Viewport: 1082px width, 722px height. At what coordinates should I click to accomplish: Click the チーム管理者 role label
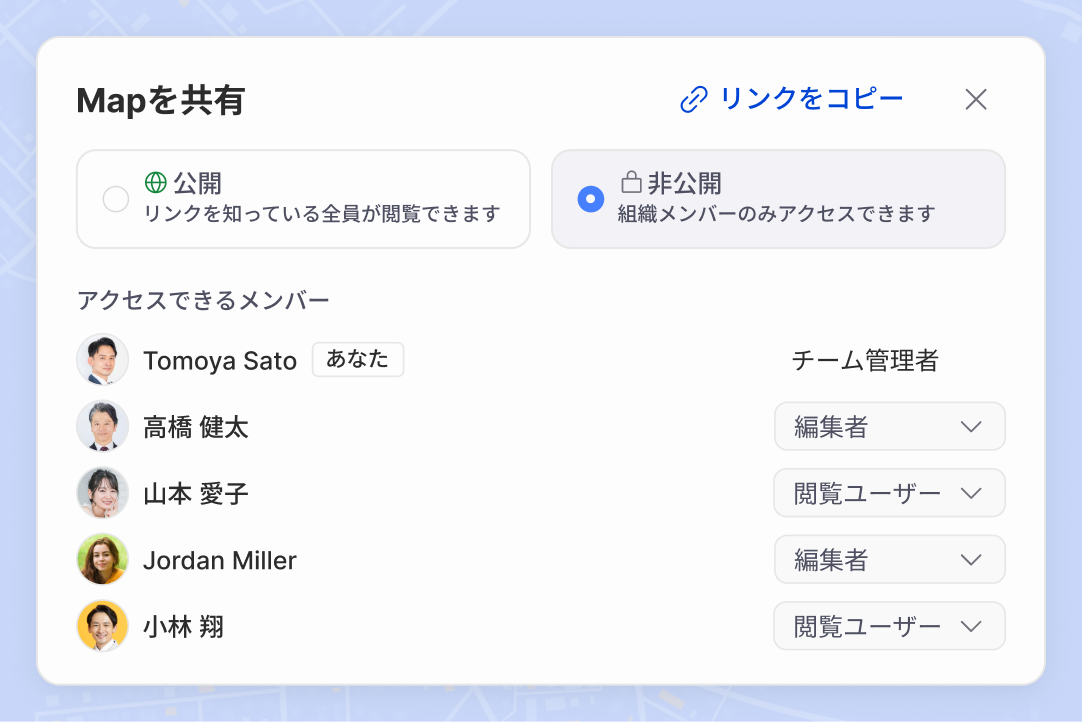pyautogui.click(x=864, y=361)
